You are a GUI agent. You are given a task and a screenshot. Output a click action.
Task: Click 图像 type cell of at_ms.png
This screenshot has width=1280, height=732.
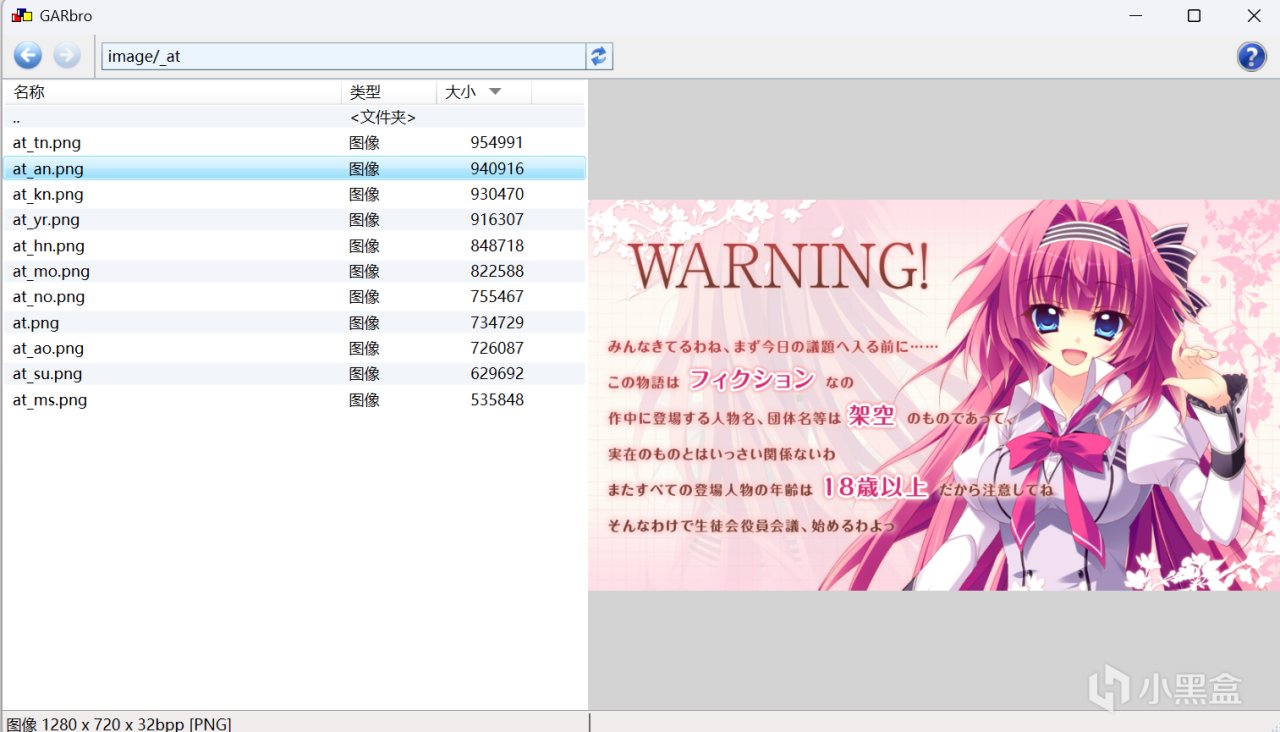click(364, 400)
